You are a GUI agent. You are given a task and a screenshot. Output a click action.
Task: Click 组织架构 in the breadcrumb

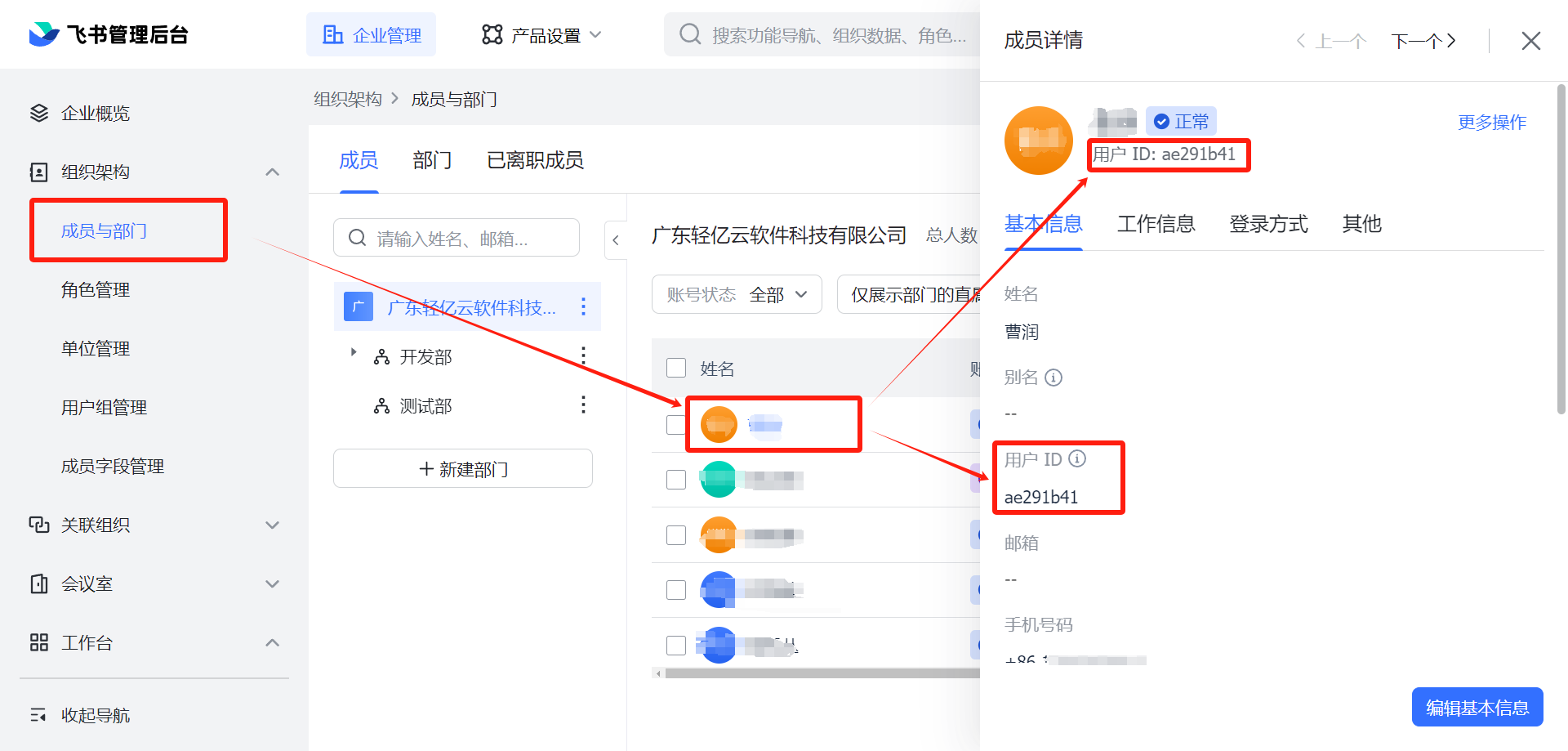pyautogui.click(x=348, y=99)
